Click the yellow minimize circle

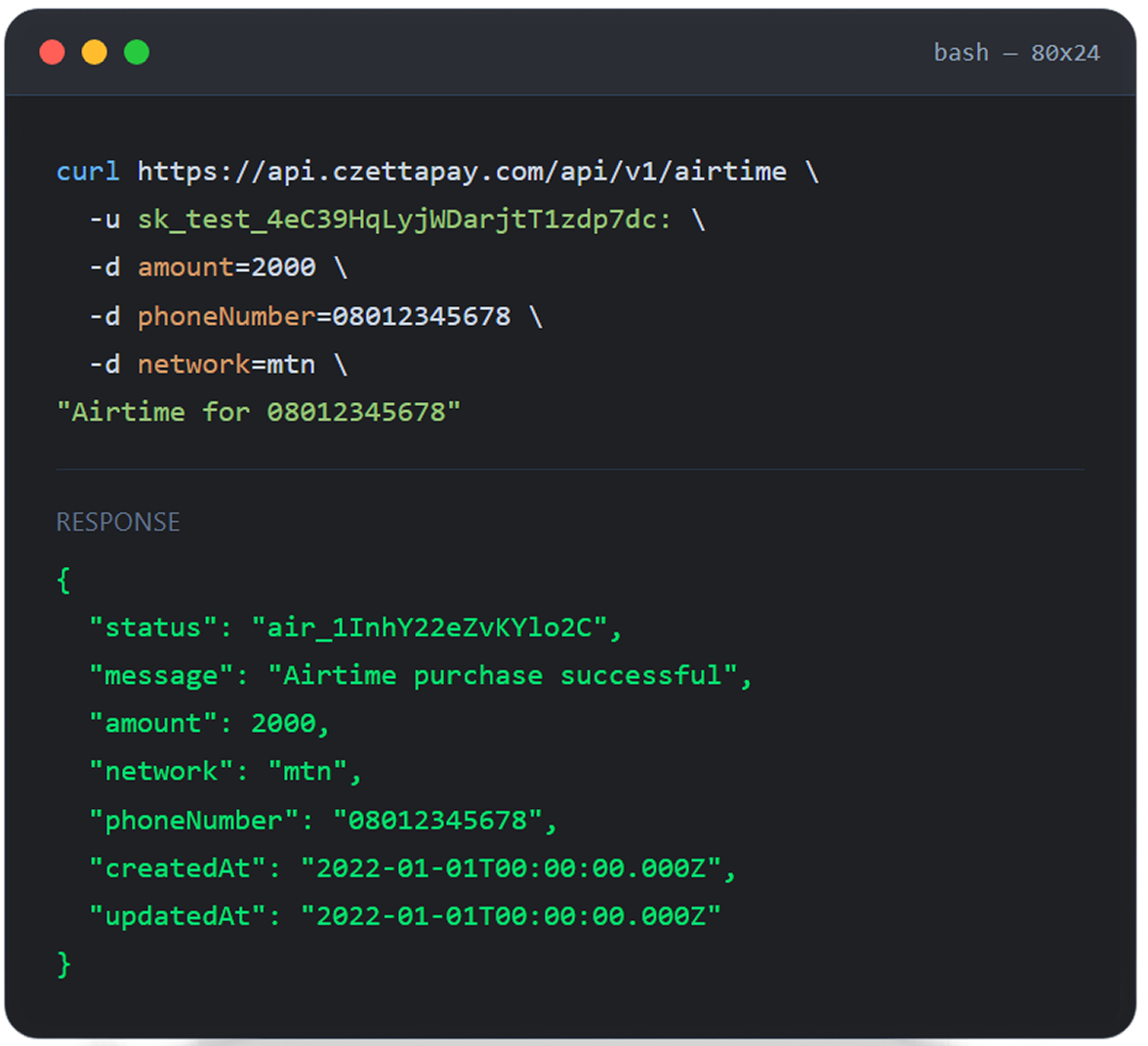[95, 52]
